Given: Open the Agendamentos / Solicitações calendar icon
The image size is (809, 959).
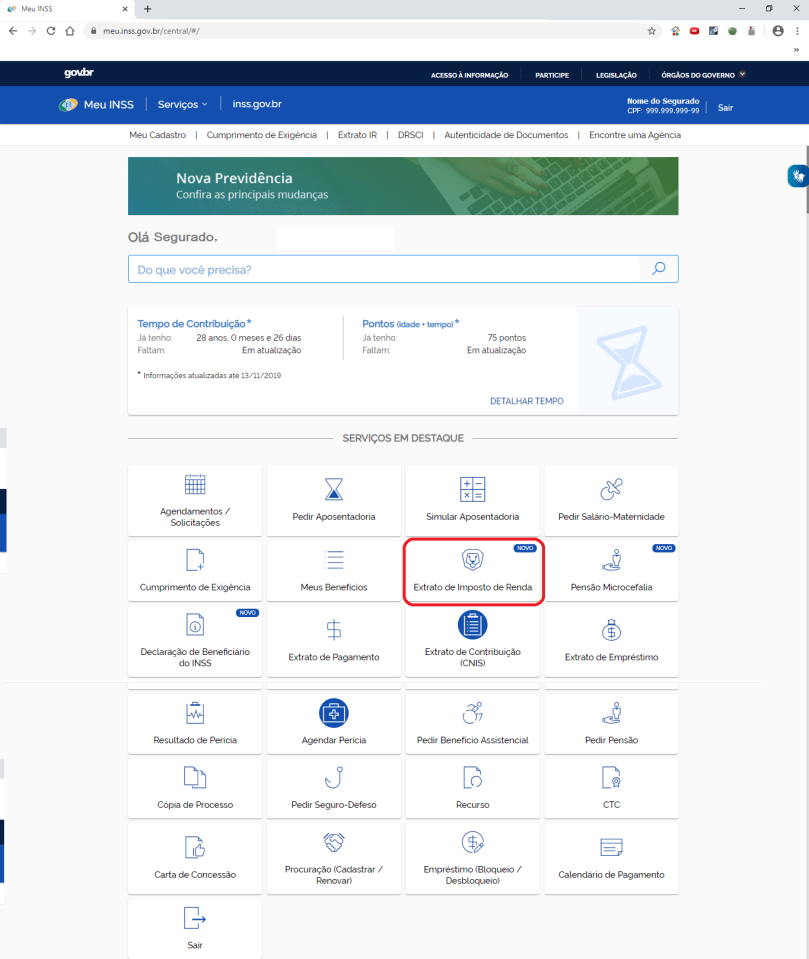Looking at the screenshot, I should 195,485.
